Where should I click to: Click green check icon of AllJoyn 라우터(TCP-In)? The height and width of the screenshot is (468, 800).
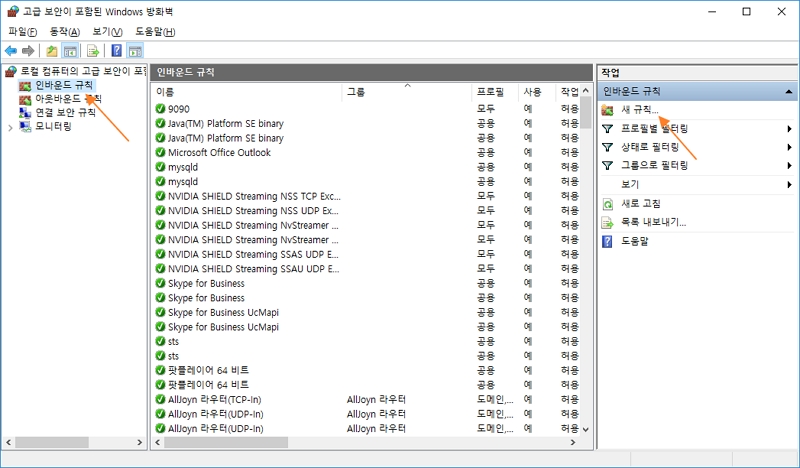click(160, 399)
